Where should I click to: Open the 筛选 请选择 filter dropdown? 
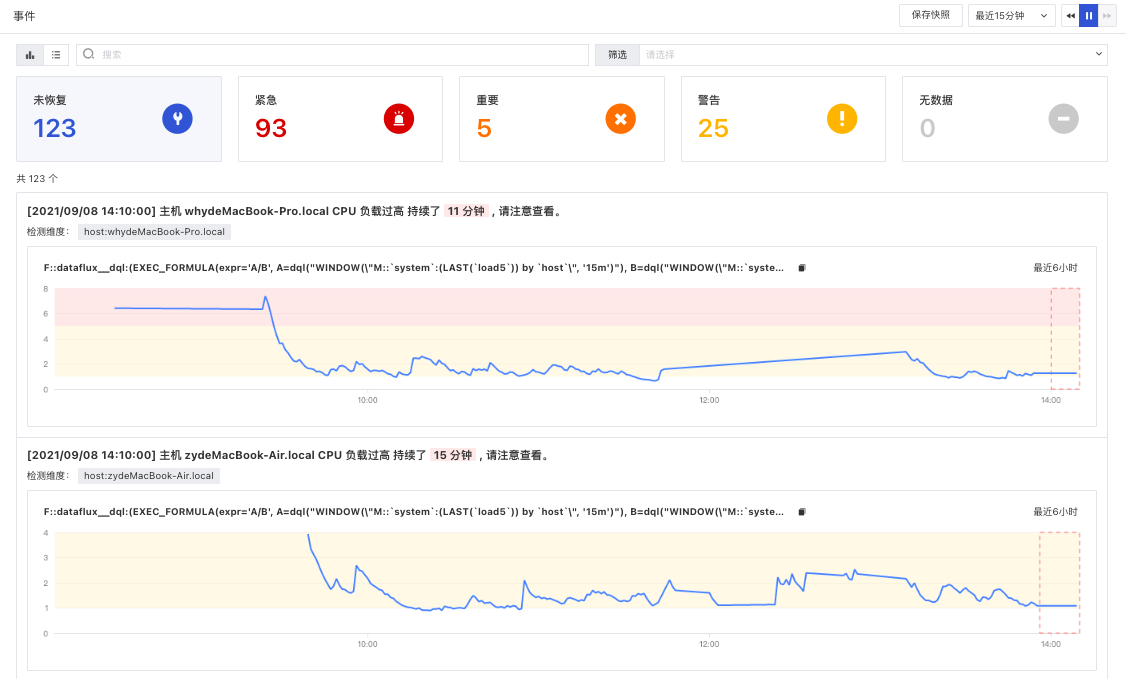tap(851, 55)
